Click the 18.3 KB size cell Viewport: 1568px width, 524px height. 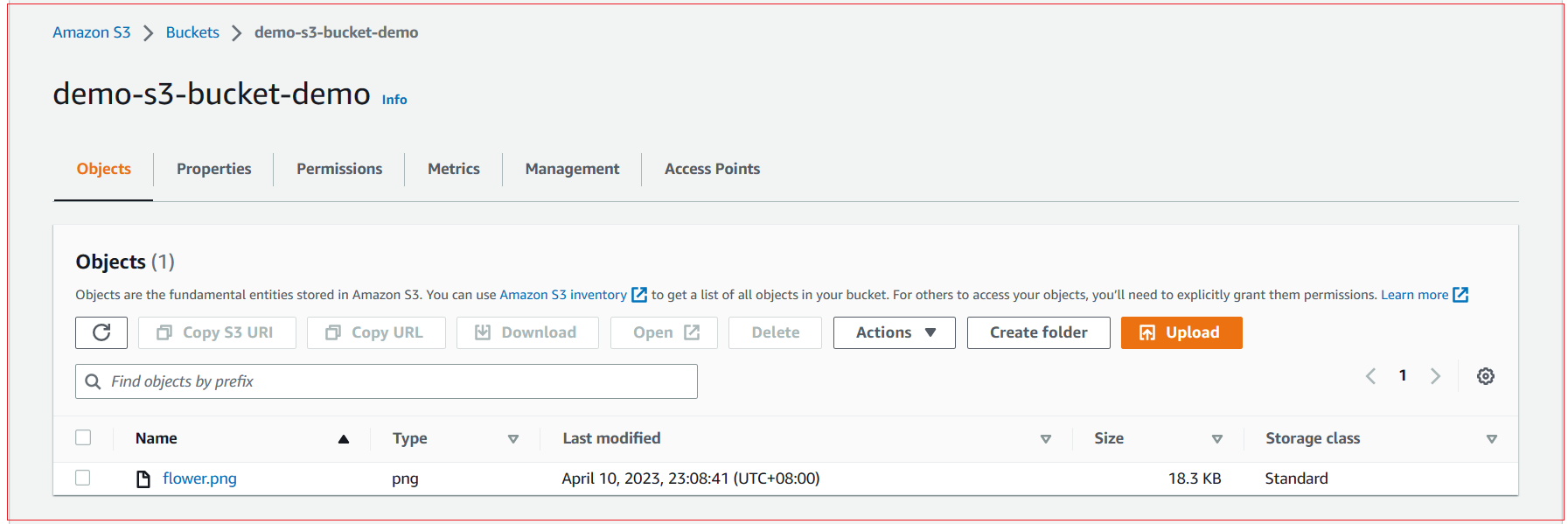(x=1195, y=479)
